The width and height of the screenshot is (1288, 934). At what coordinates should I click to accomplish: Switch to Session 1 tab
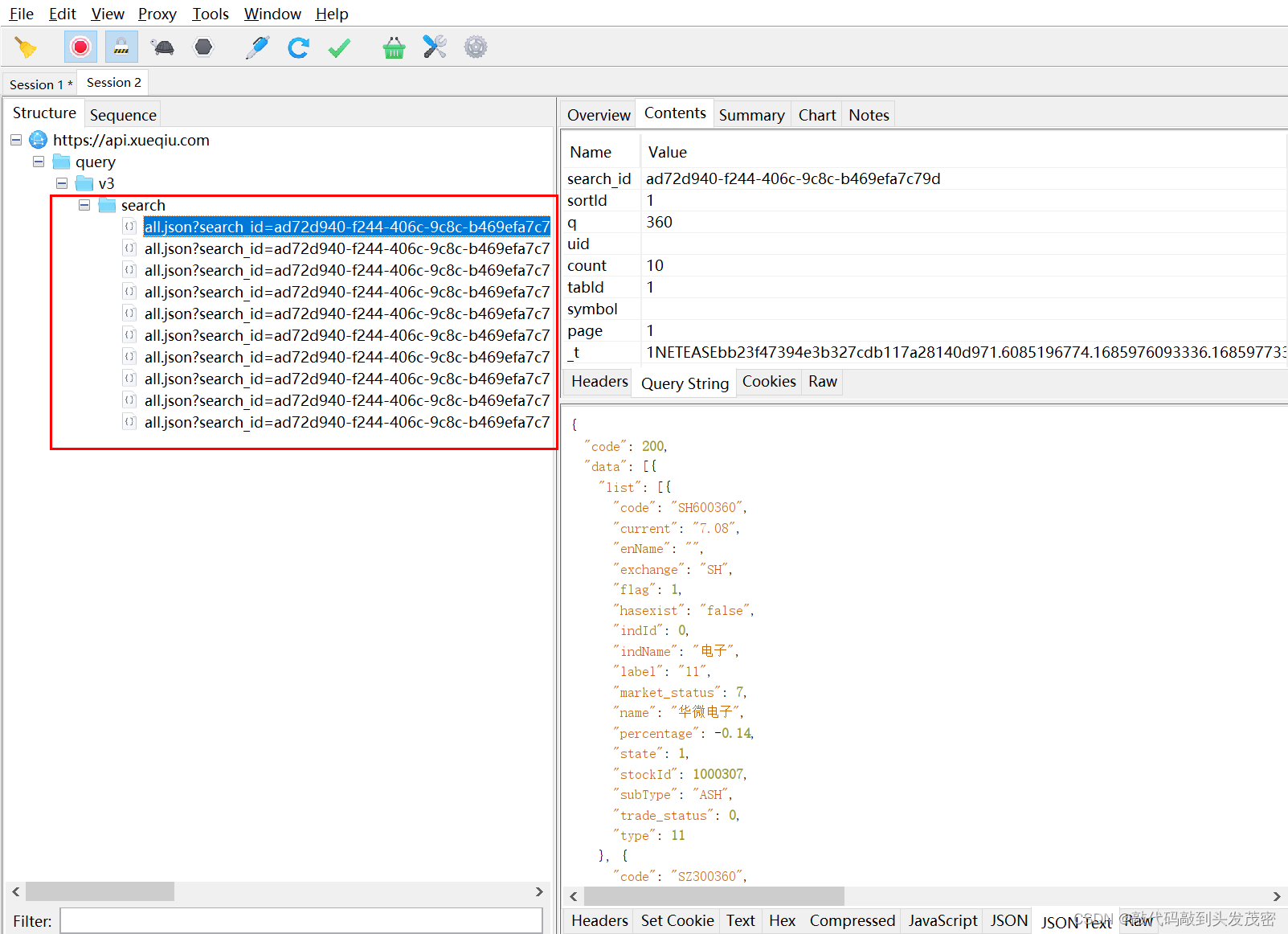click(41, 84)
